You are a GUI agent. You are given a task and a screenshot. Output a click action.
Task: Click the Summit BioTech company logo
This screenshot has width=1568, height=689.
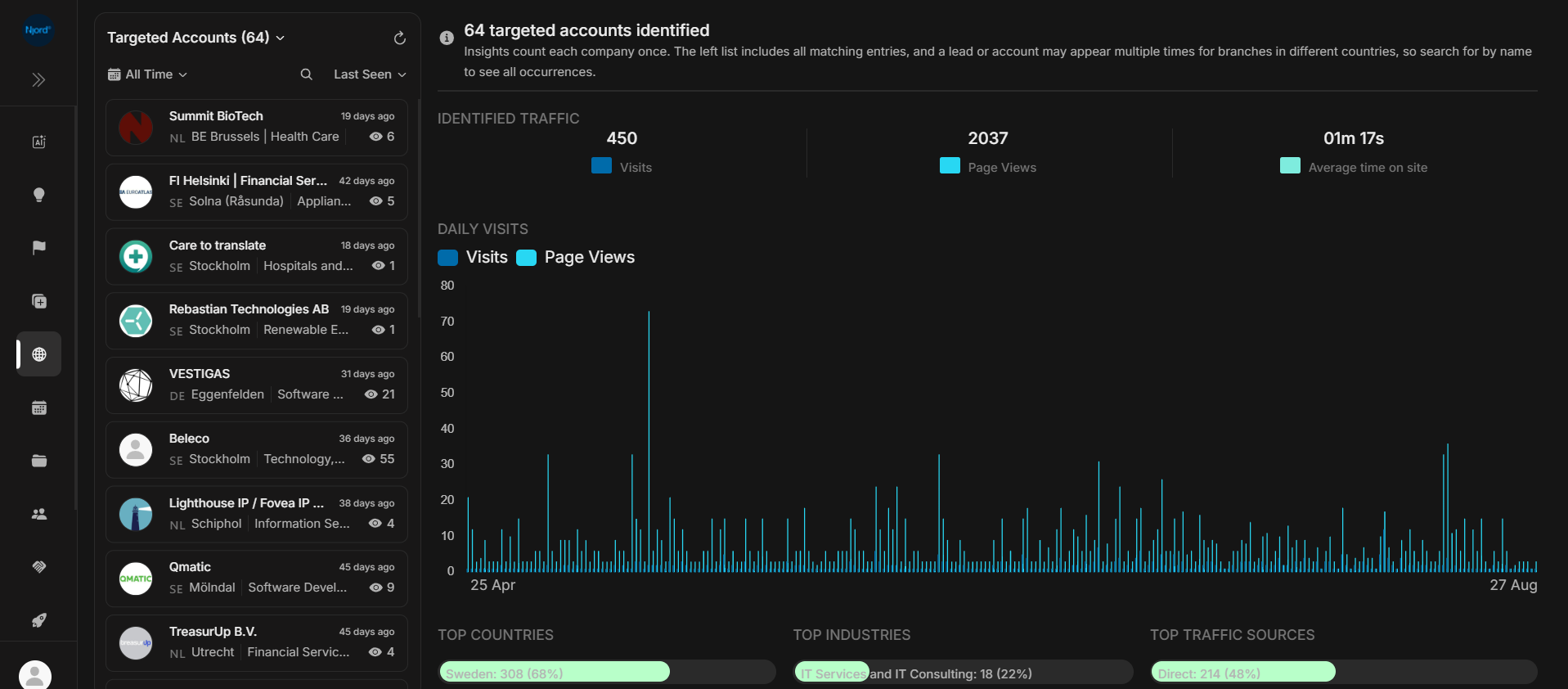click(x=136, y=128)
